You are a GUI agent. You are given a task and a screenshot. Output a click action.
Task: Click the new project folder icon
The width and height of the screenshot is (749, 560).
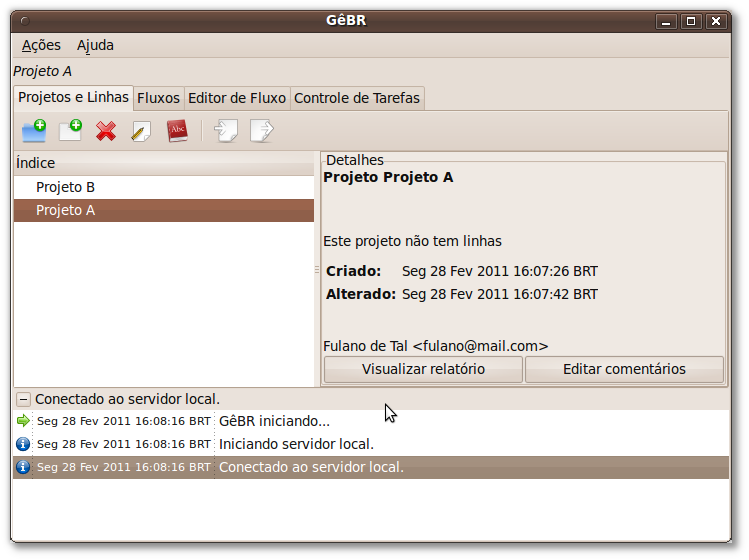pyautogui.click(x=34, y=130)
